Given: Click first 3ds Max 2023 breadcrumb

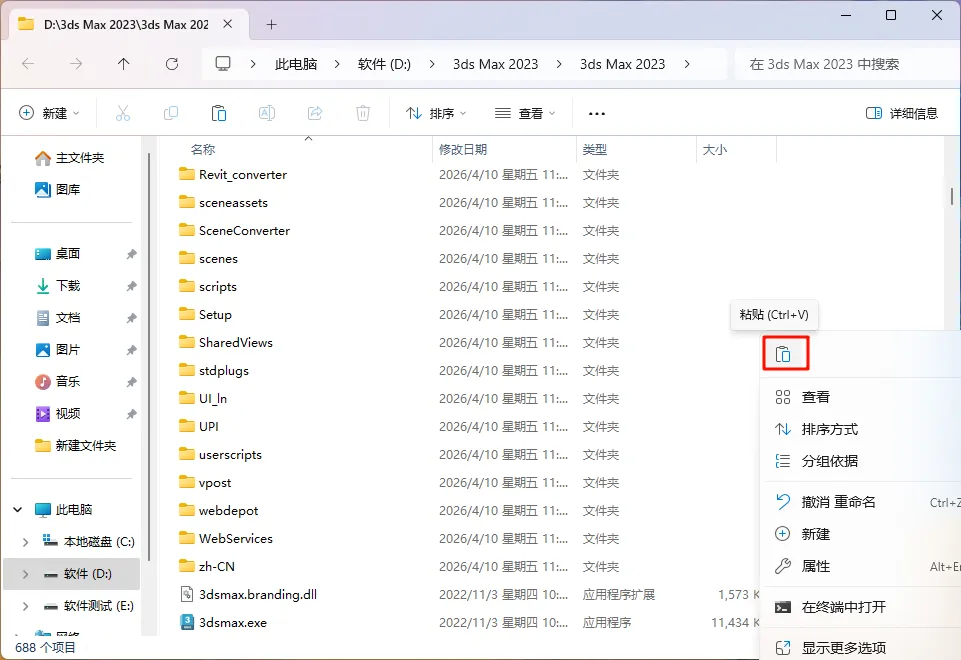Looking at the screenshot, I should point(495,64).
